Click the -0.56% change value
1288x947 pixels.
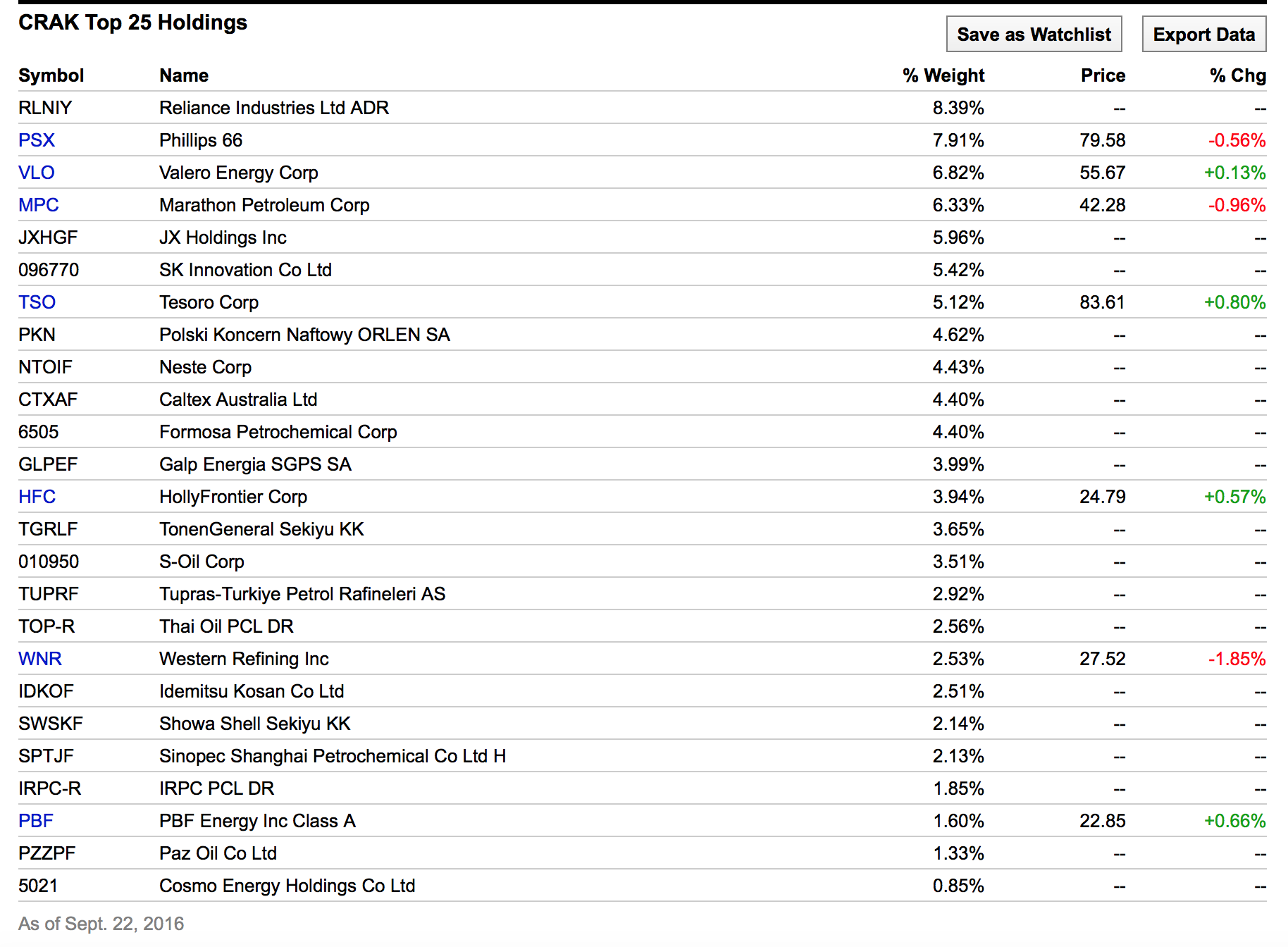pos(1237,140)
